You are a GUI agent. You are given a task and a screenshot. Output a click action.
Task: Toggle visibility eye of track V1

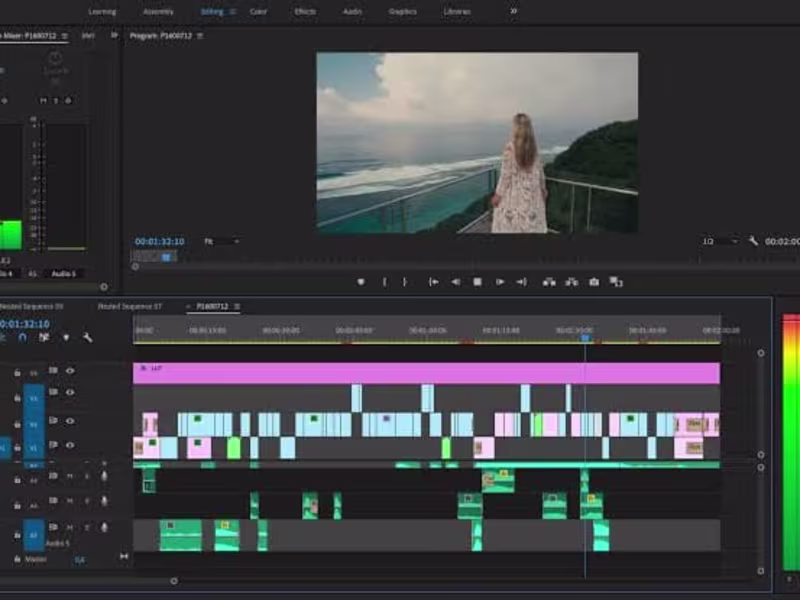pyautogui.click(x=70, y=445)
